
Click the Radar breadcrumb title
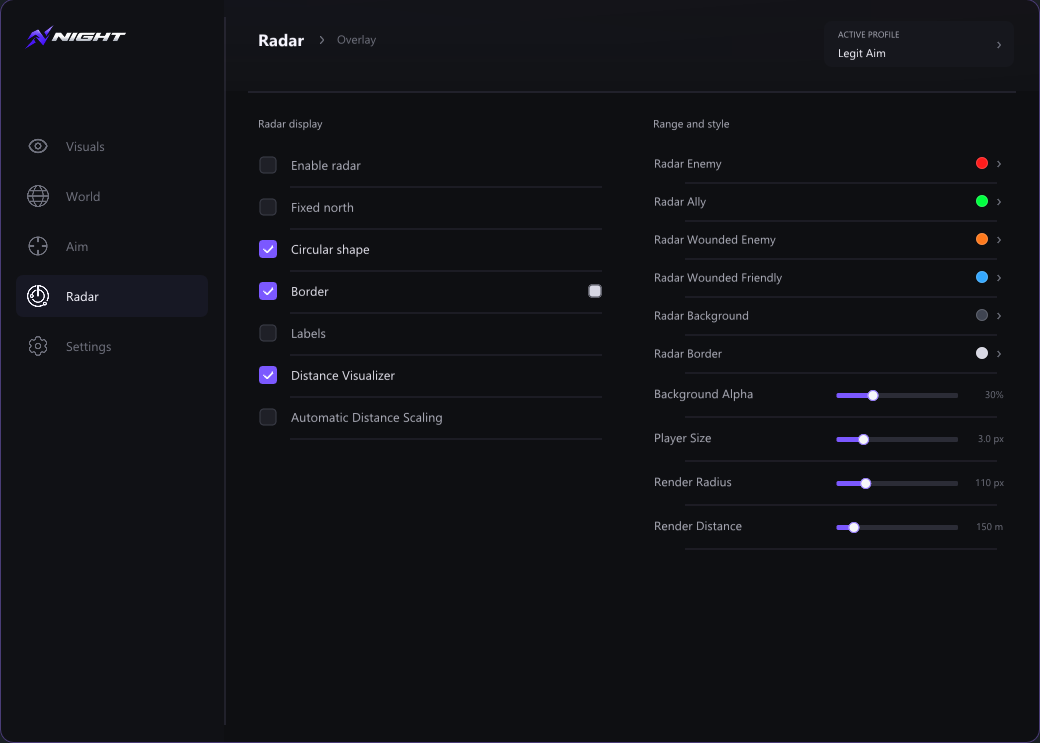pos(281,40)
